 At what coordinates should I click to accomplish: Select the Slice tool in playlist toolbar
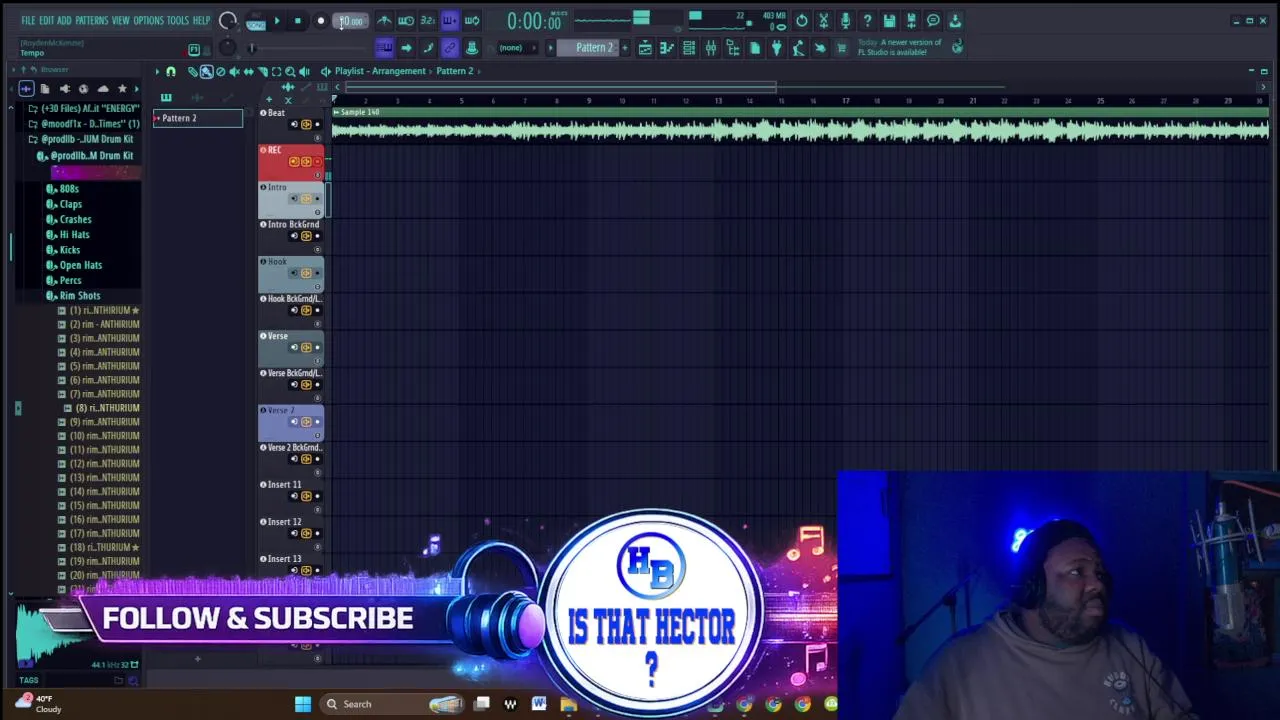[263, 72]
